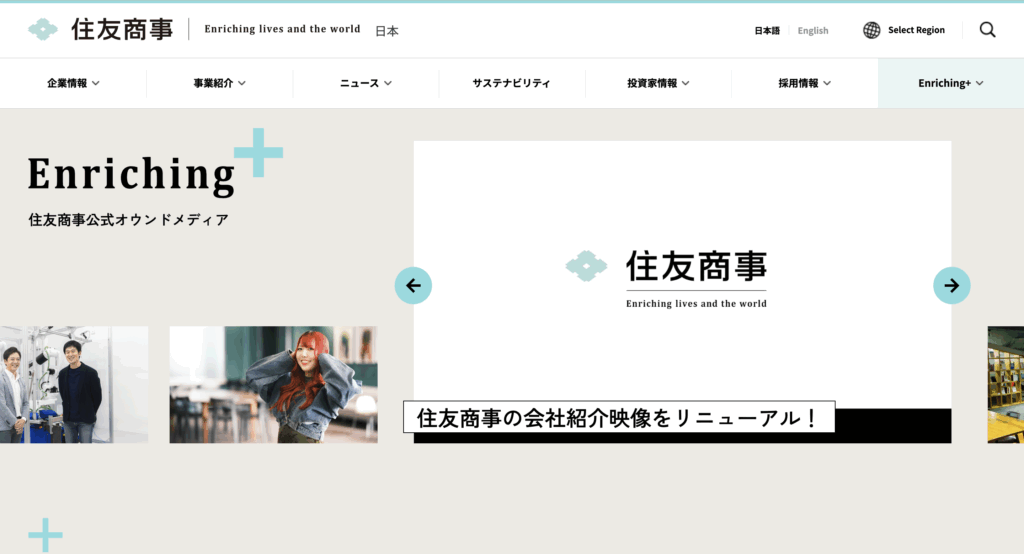
Task: Click the Enriching lives and the world tagline
Action: pos(282,29)
